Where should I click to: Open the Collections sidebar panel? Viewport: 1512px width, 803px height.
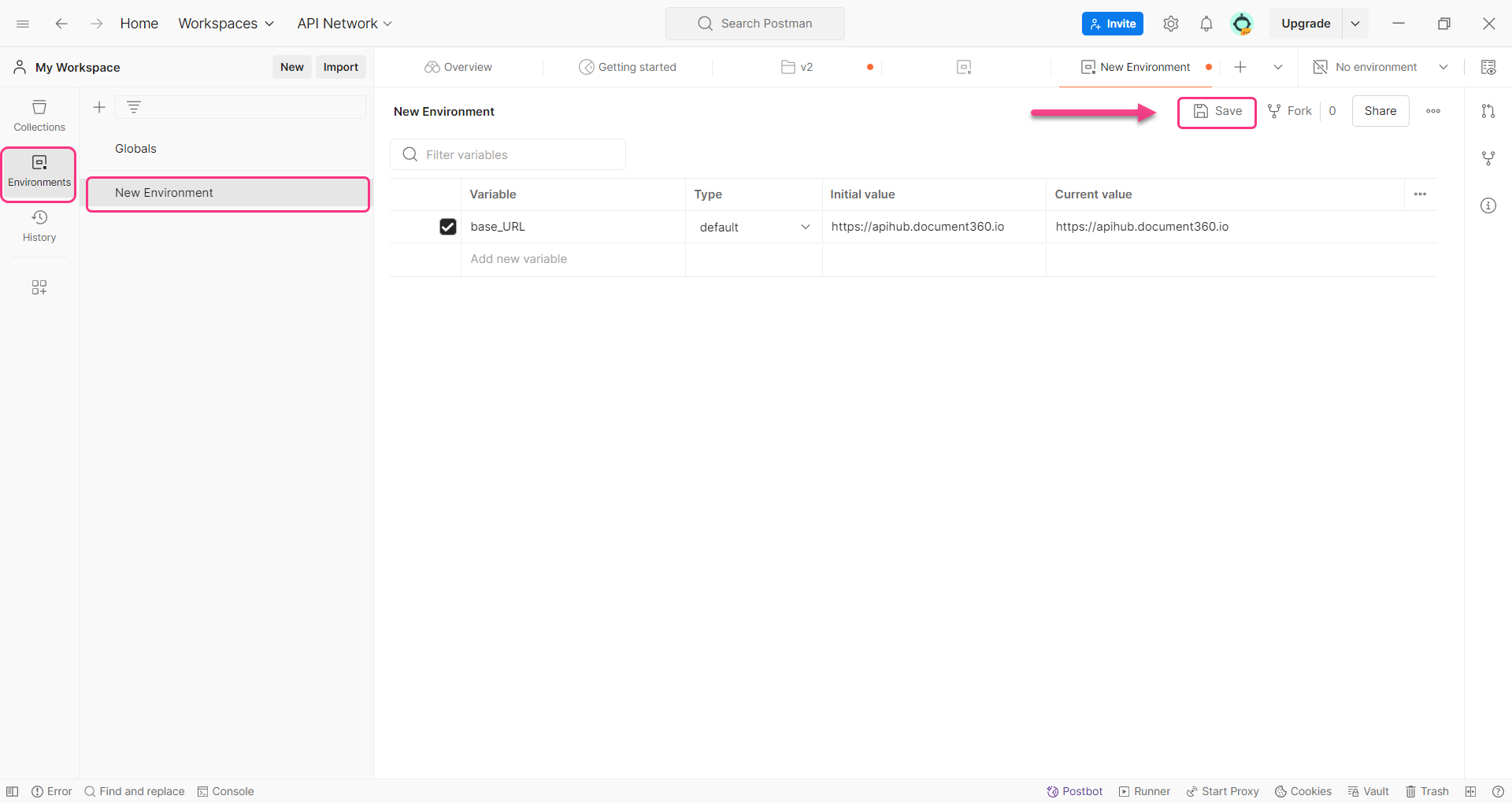point(39,116)
